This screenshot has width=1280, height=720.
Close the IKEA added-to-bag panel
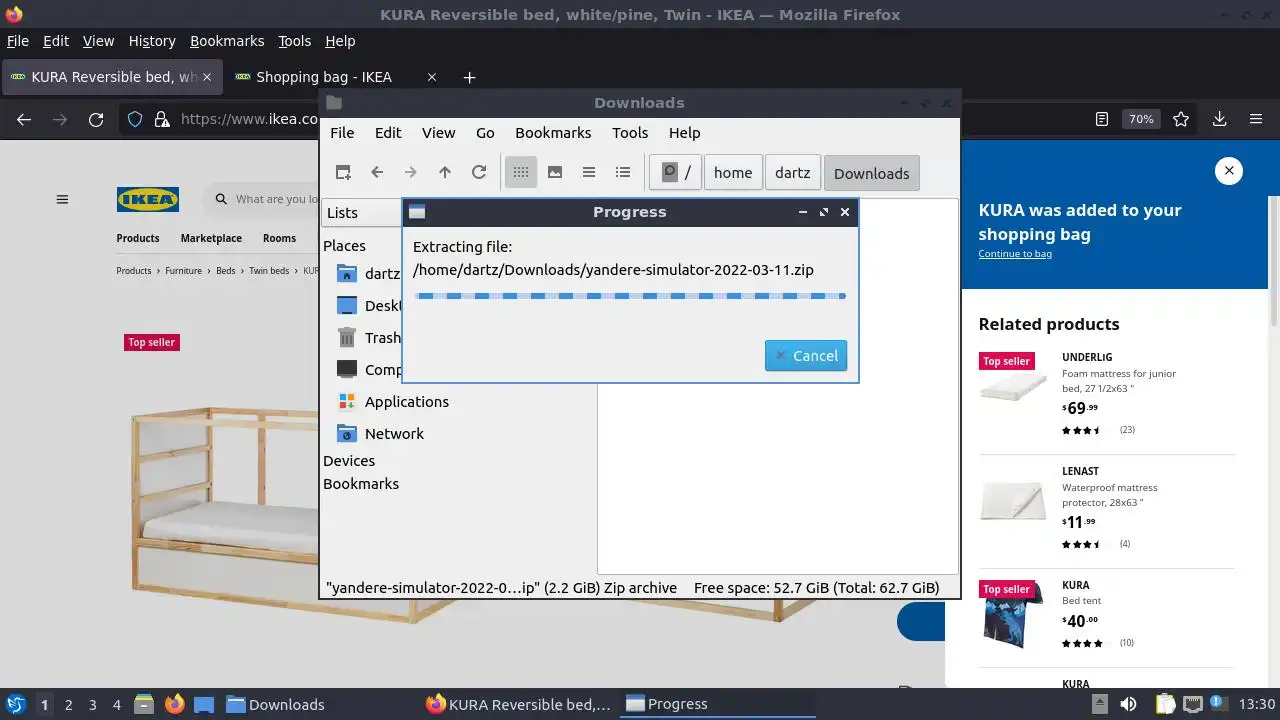pos(1229,171)
